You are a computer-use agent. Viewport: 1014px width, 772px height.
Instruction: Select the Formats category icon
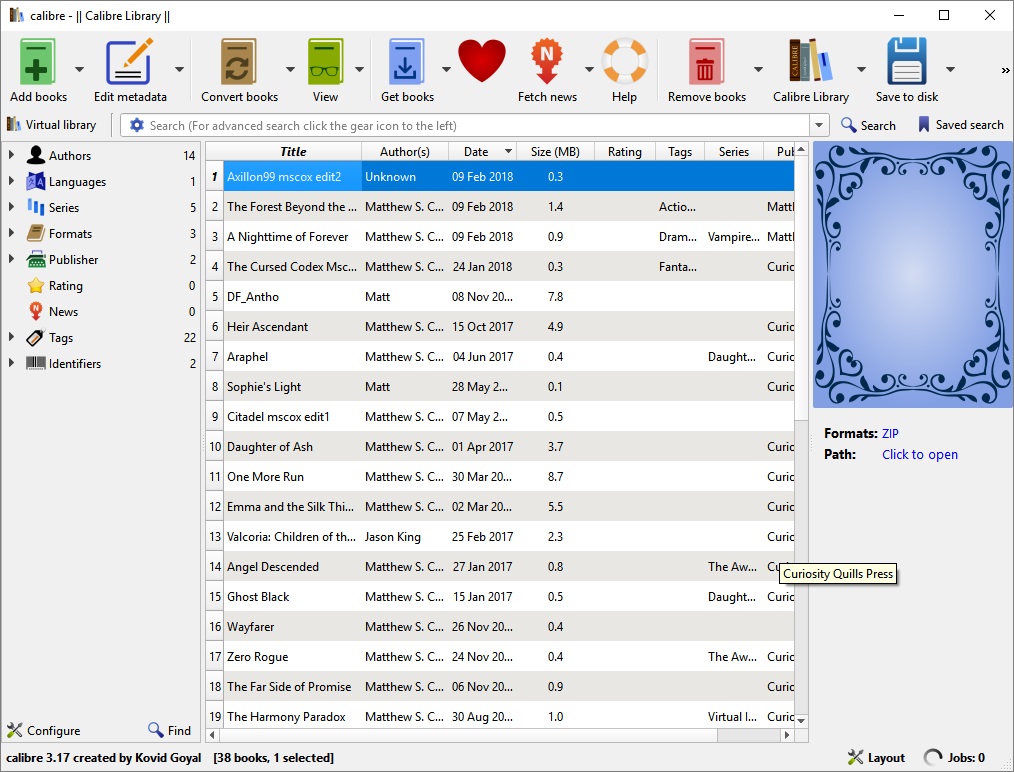pos(36,233)
